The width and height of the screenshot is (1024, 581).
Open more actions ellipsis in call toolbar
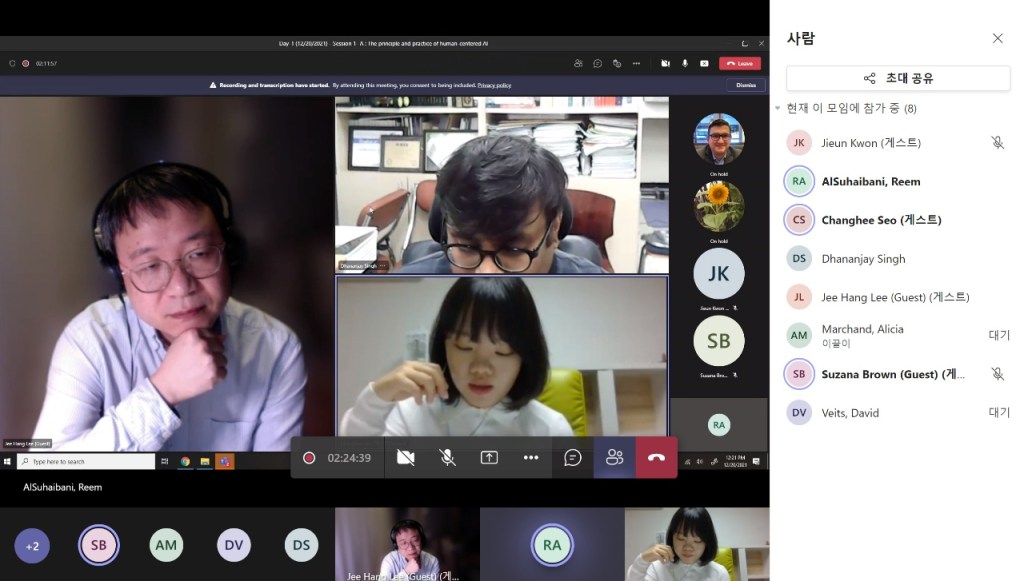click(531, 457)
